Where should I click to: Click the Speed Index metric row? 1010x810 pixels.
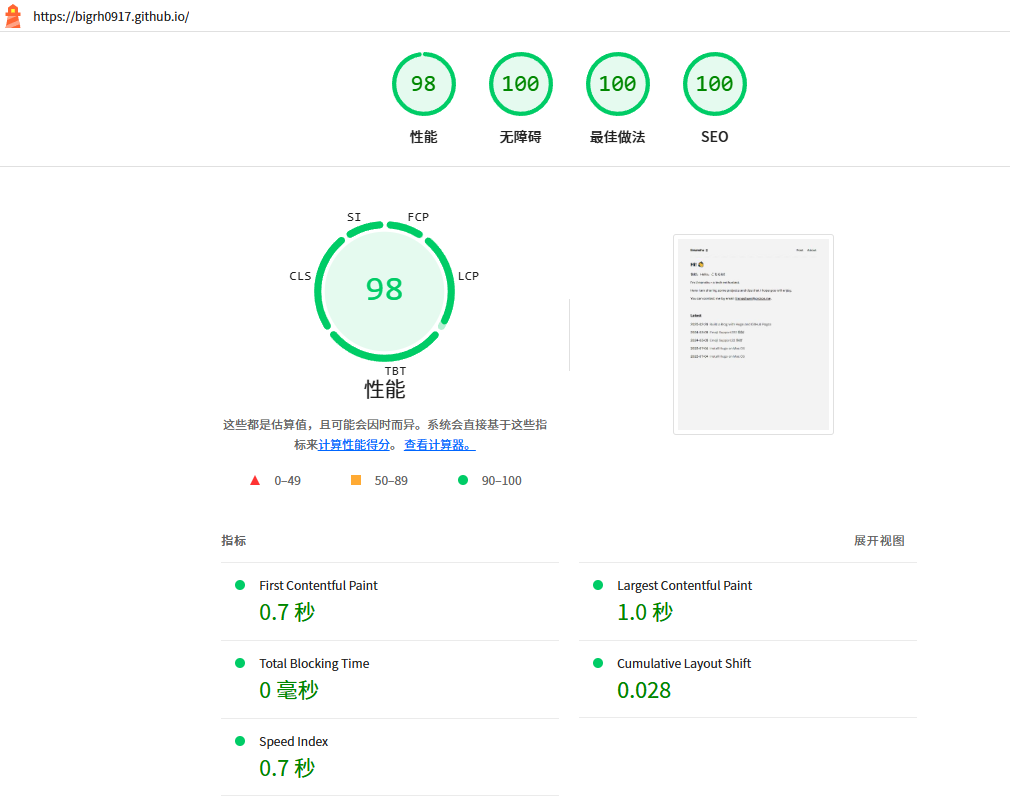pos(293,742)
